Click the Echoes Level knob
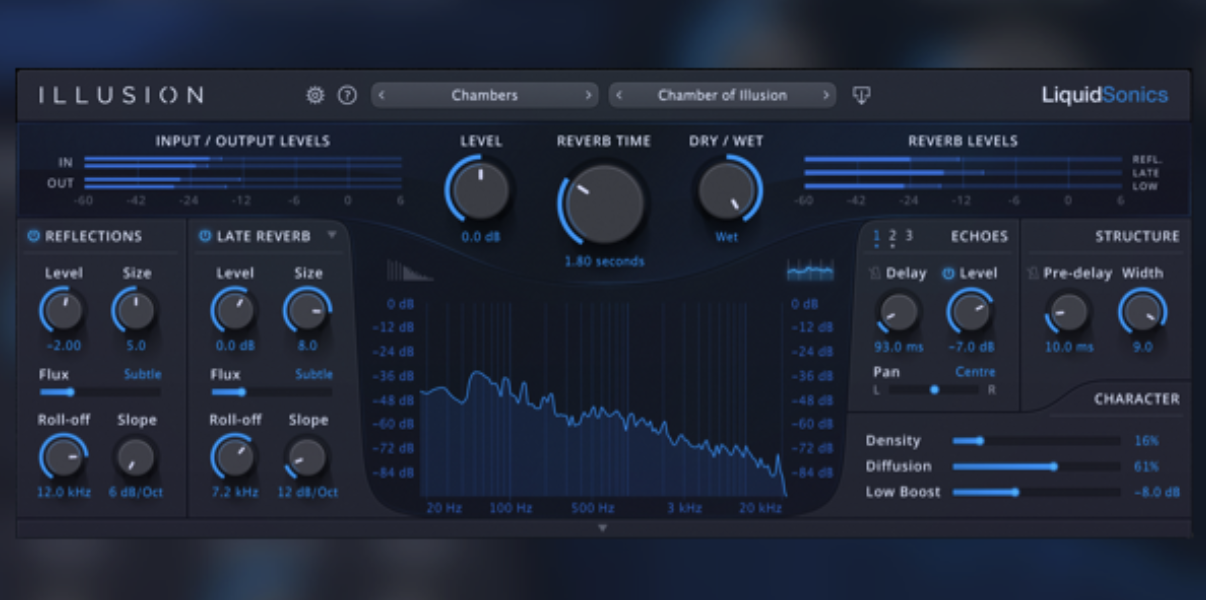This screenshot has height=600, width=1206. coord(970,312)
